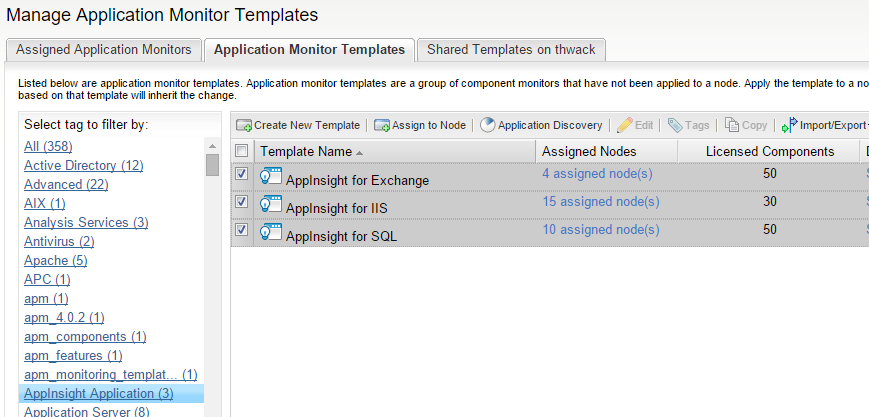Click the Create New Template icon
Viewport: 869px width, 417px height.
pyautogui.click(x=244, y=125)
